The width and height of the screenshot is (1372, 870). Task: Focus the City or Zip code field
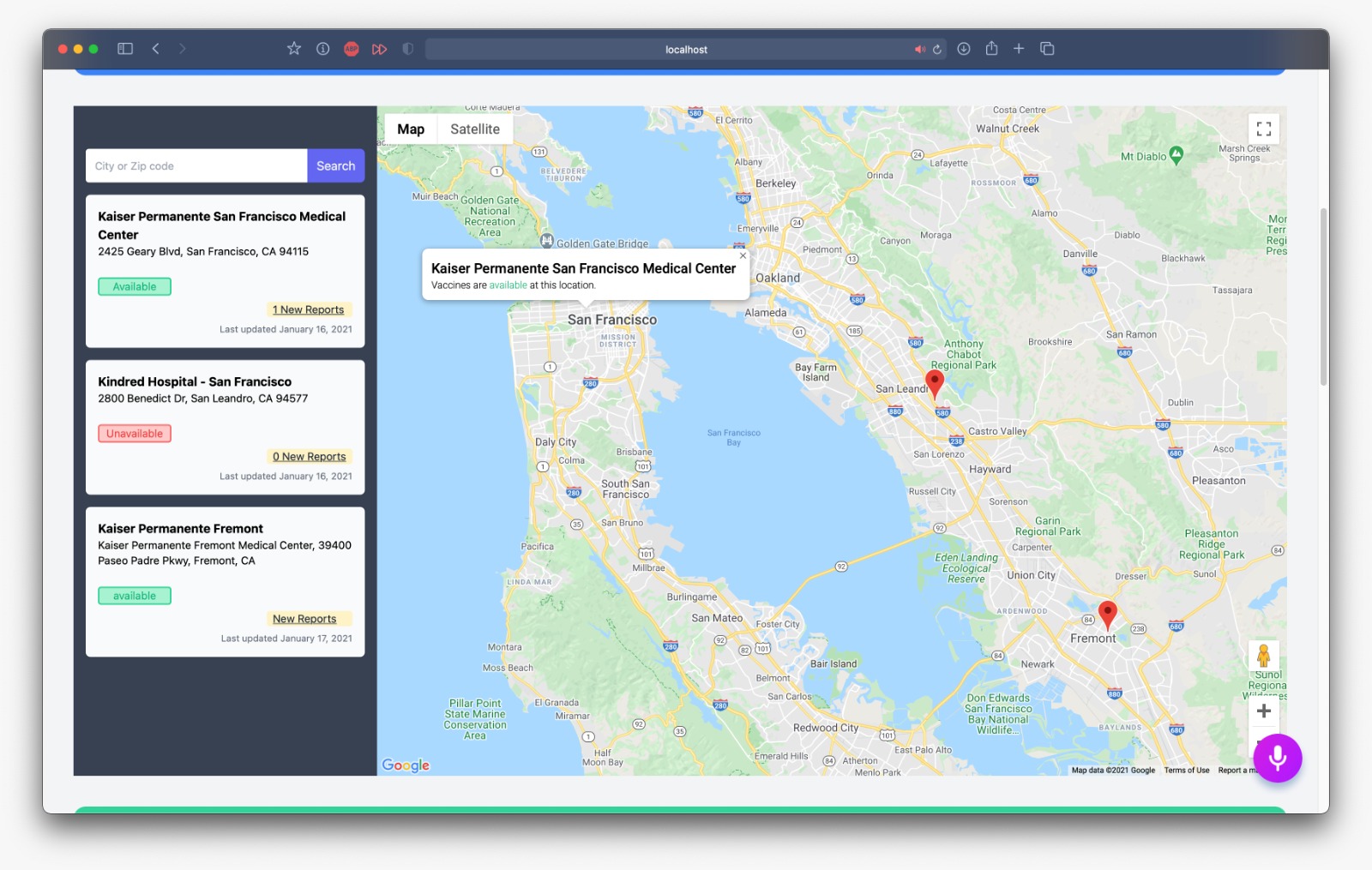[196, 166]
